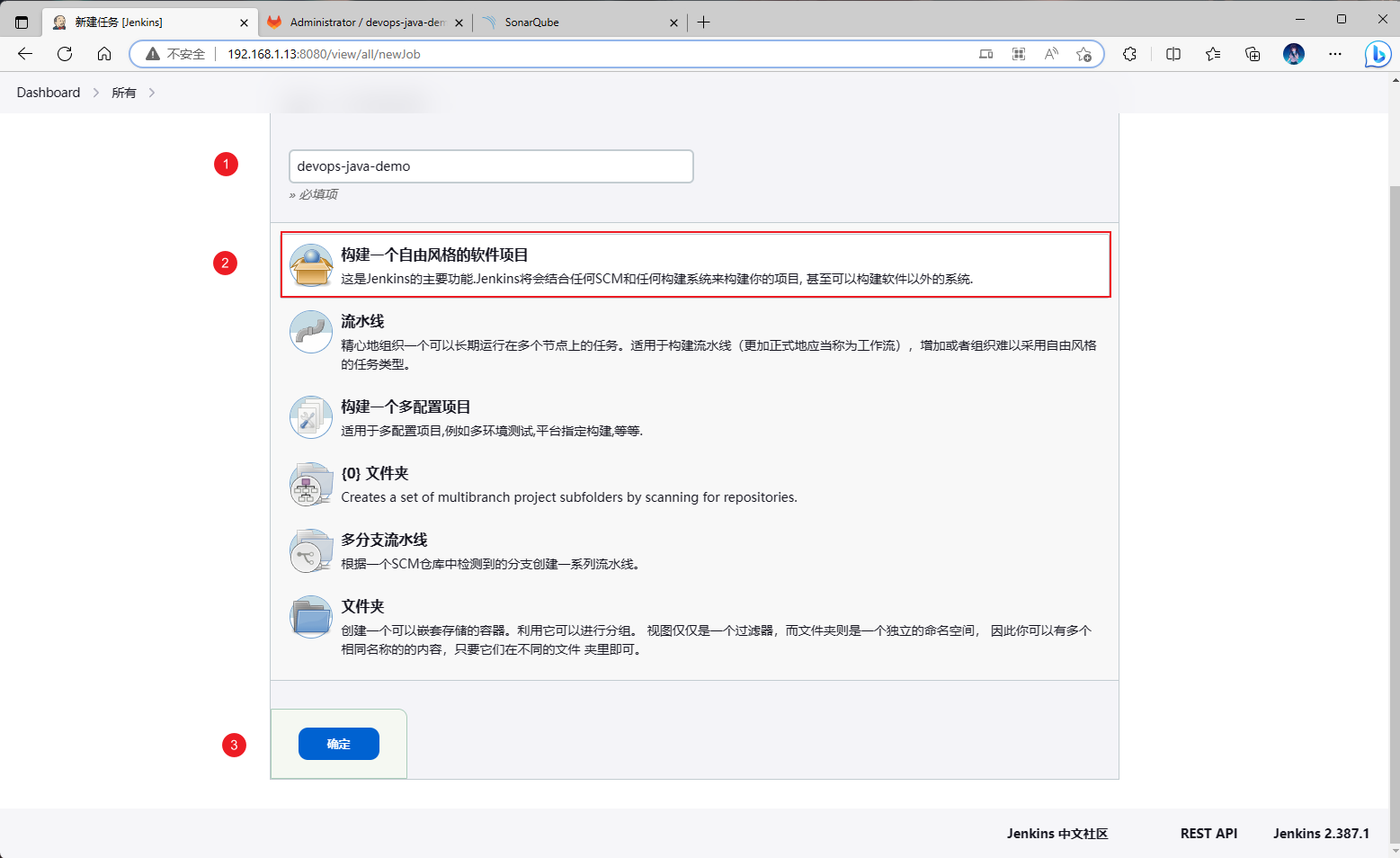Switch to the SonarQube tab
The image size is (1400, 858).
(580, 22)
